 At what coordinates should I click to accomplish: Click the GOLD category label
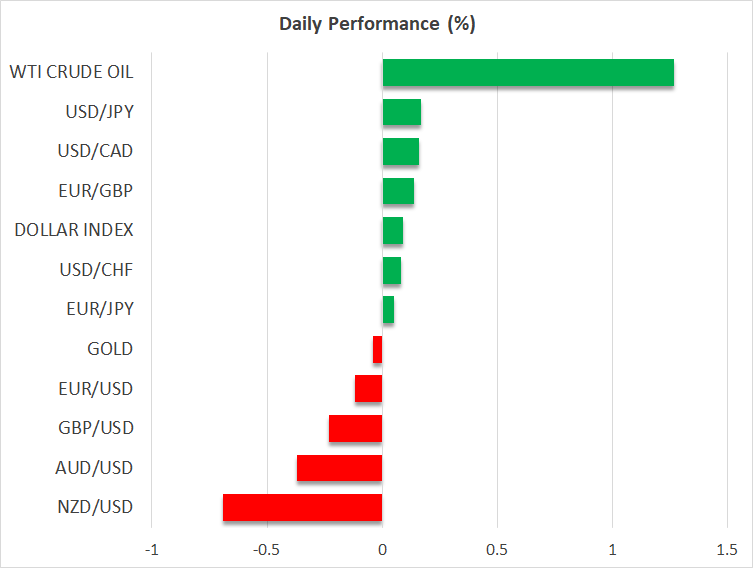tap(110, 349)
